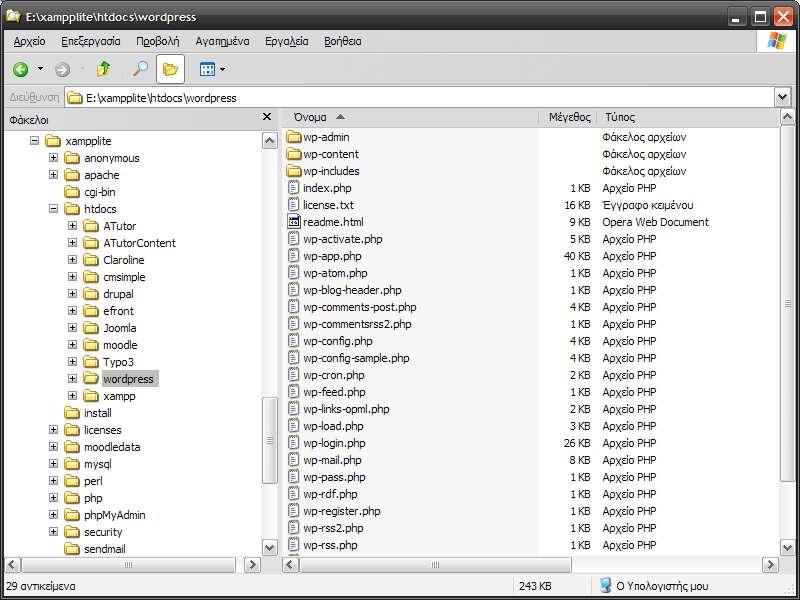Click the Up one folder icon
Screen dimensions: 800x600
(104, 69)
